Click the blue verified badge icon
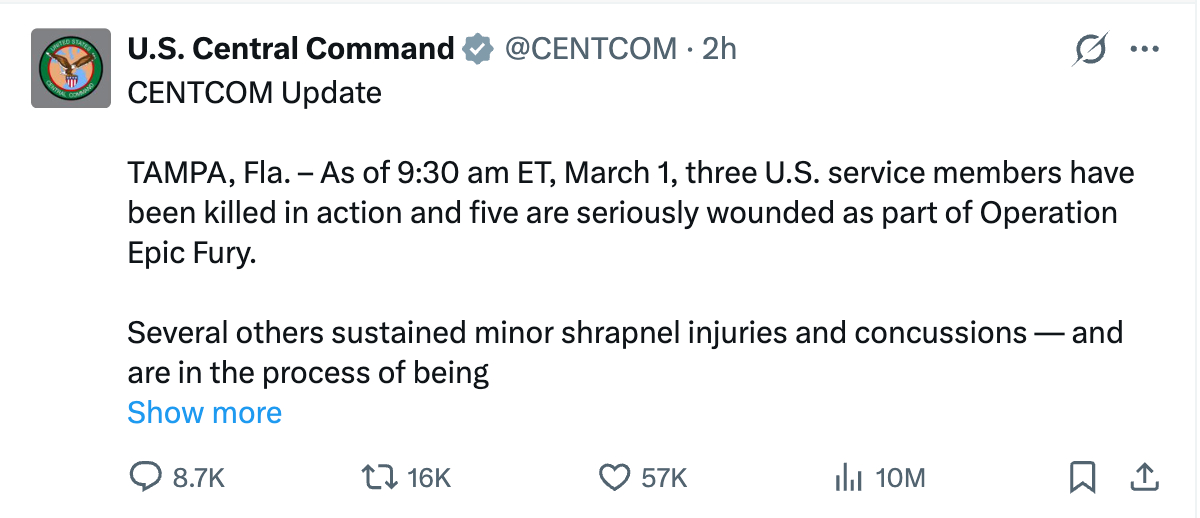 coord(479,48)
